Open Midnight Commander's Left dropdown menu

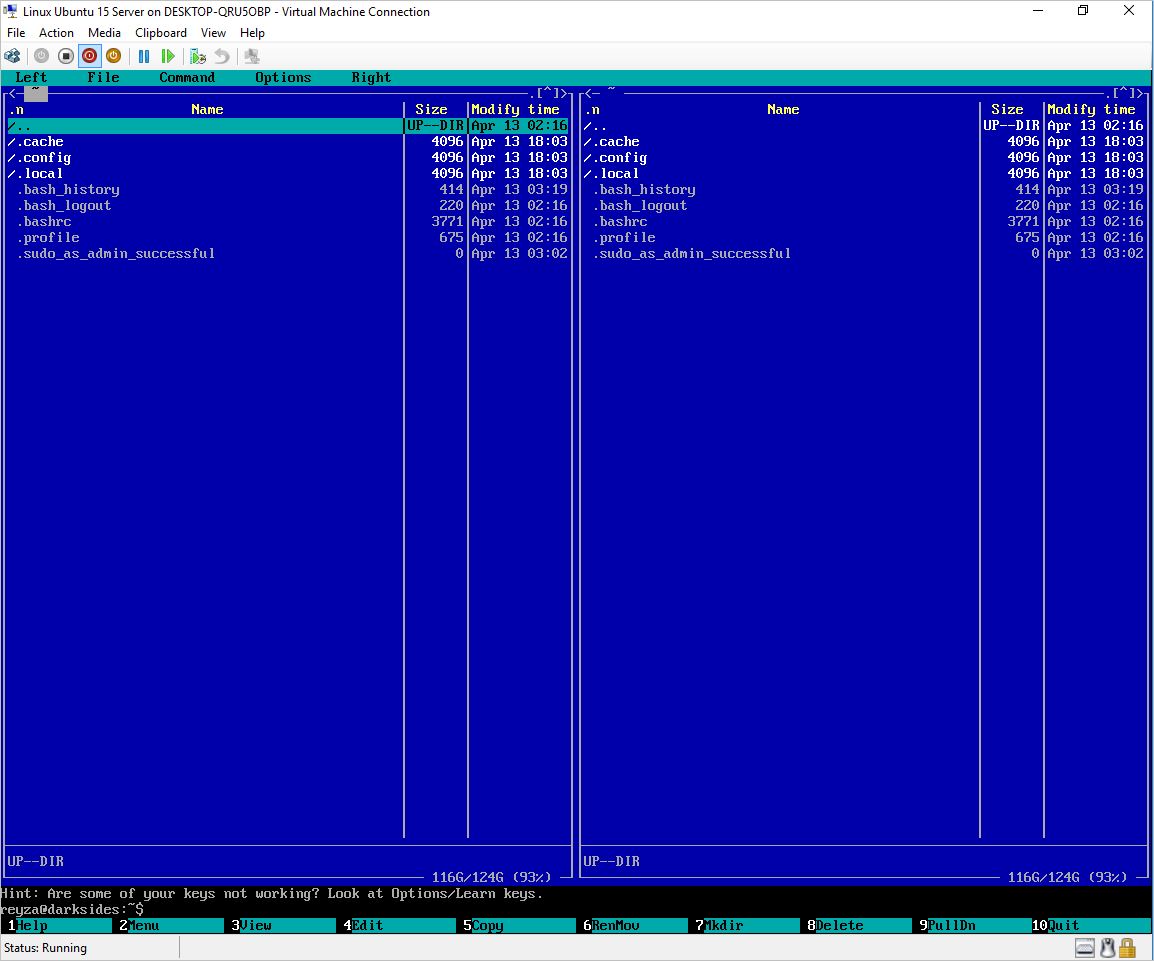coord(31,77)
